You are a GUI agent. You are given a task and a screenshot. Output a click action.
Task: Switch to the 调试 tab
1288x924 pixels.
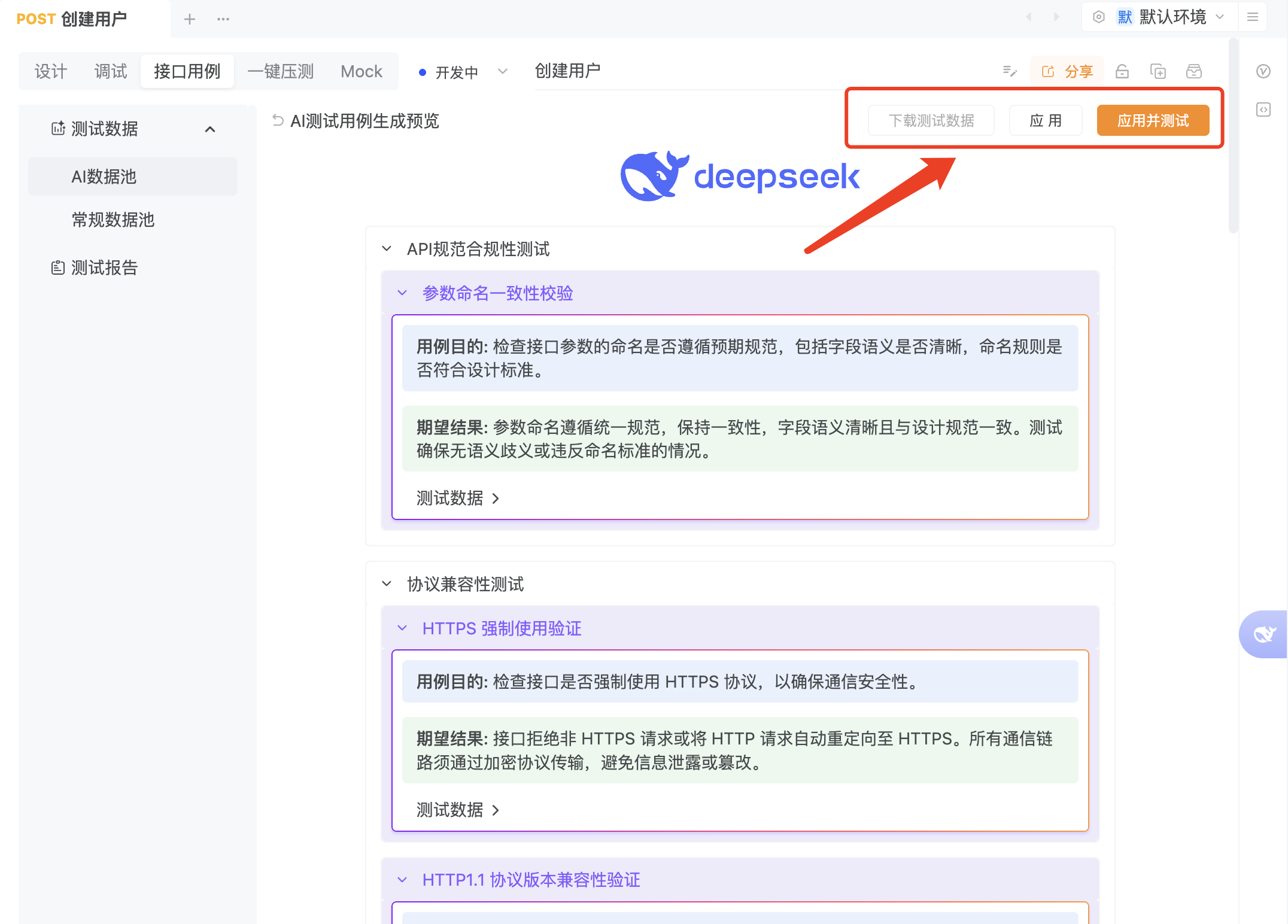pyautogui.click(x=111, y=71)
